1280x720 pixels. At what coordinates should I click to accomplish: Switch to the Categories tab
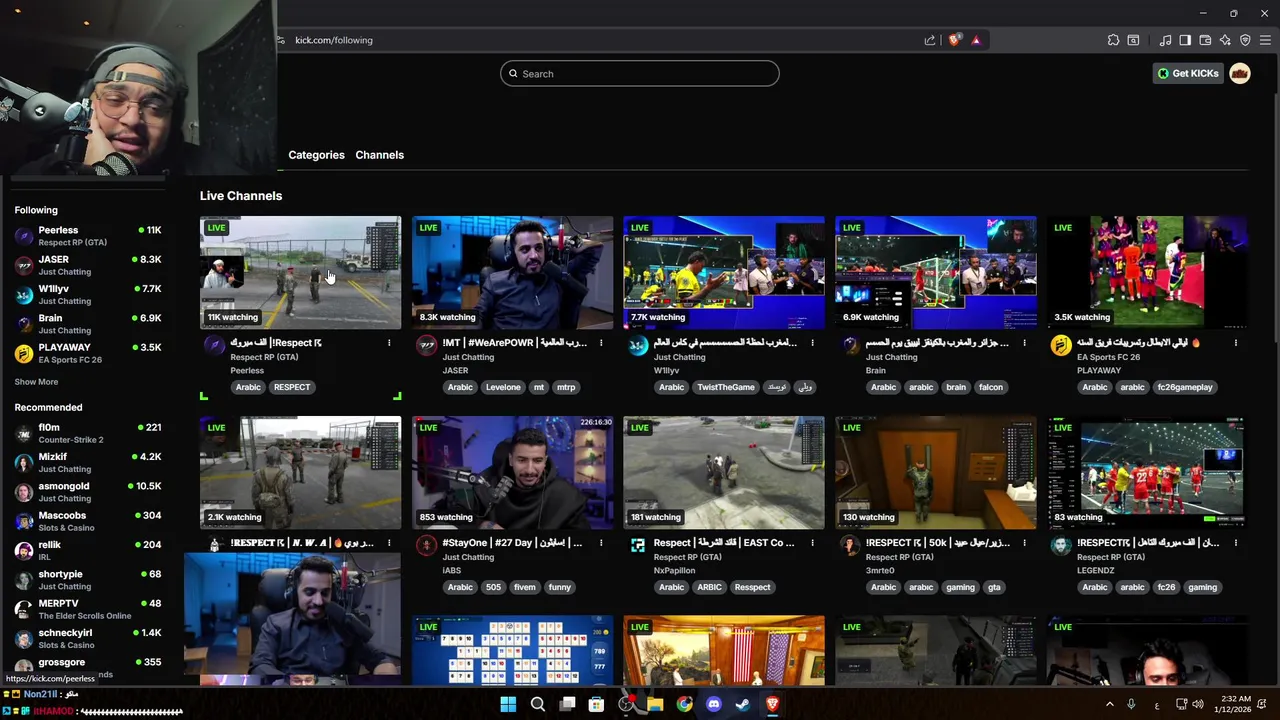316,155
